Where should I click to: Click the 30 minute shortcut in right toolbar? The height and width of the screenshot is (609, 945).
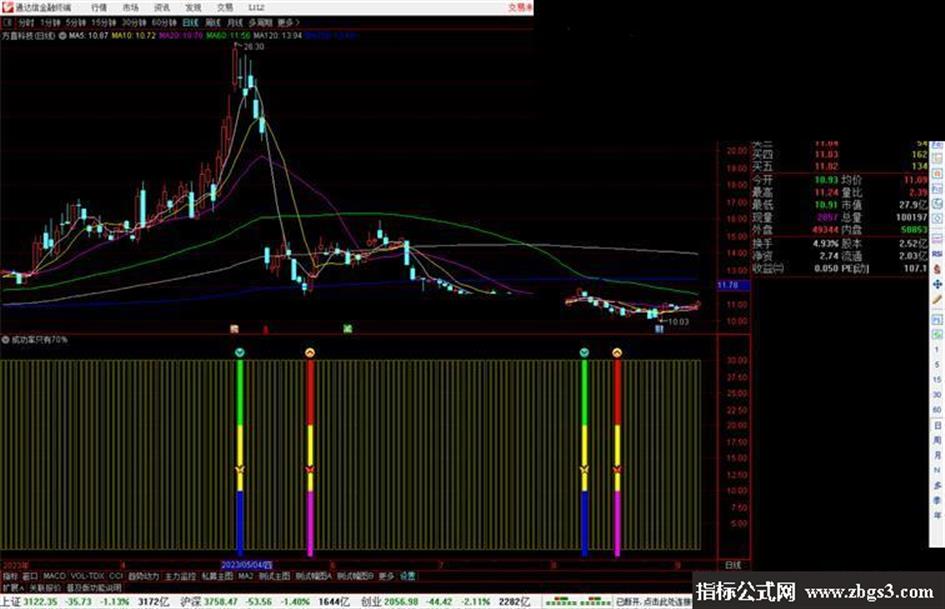[x=937, y=394]
